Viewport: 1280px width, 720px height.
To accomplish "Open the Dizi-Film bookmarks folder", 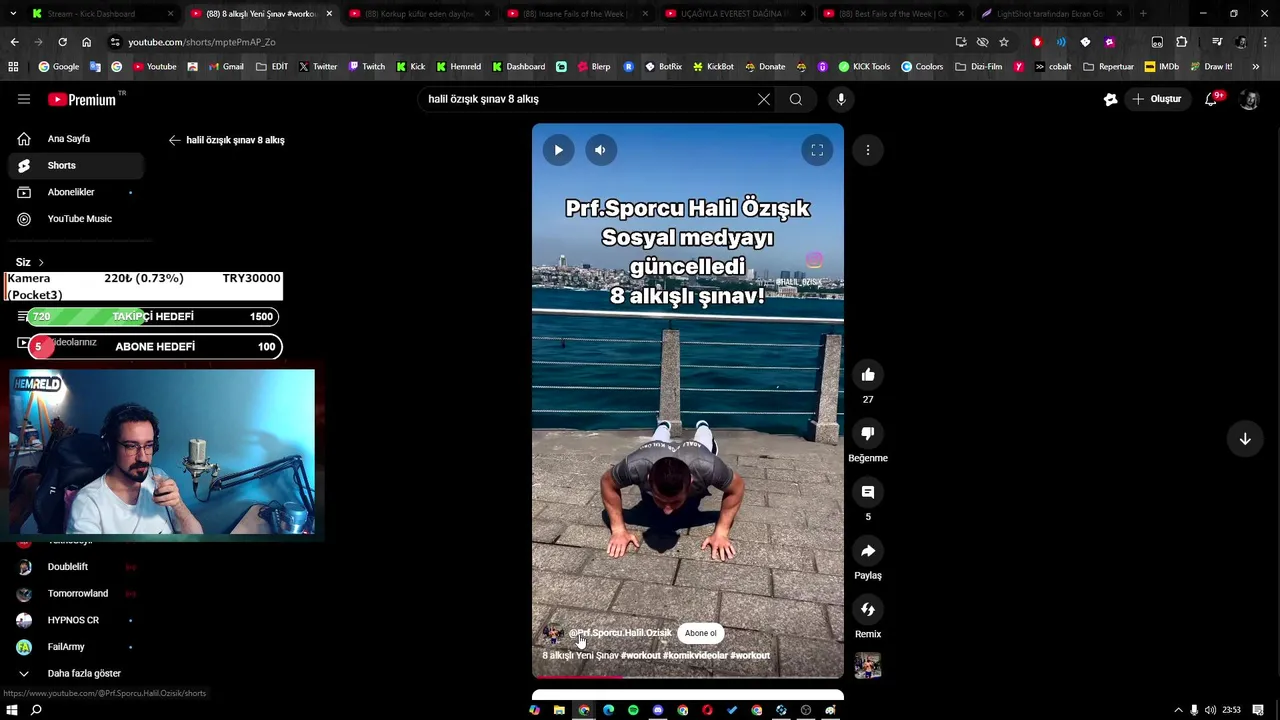I will (978, 67).
